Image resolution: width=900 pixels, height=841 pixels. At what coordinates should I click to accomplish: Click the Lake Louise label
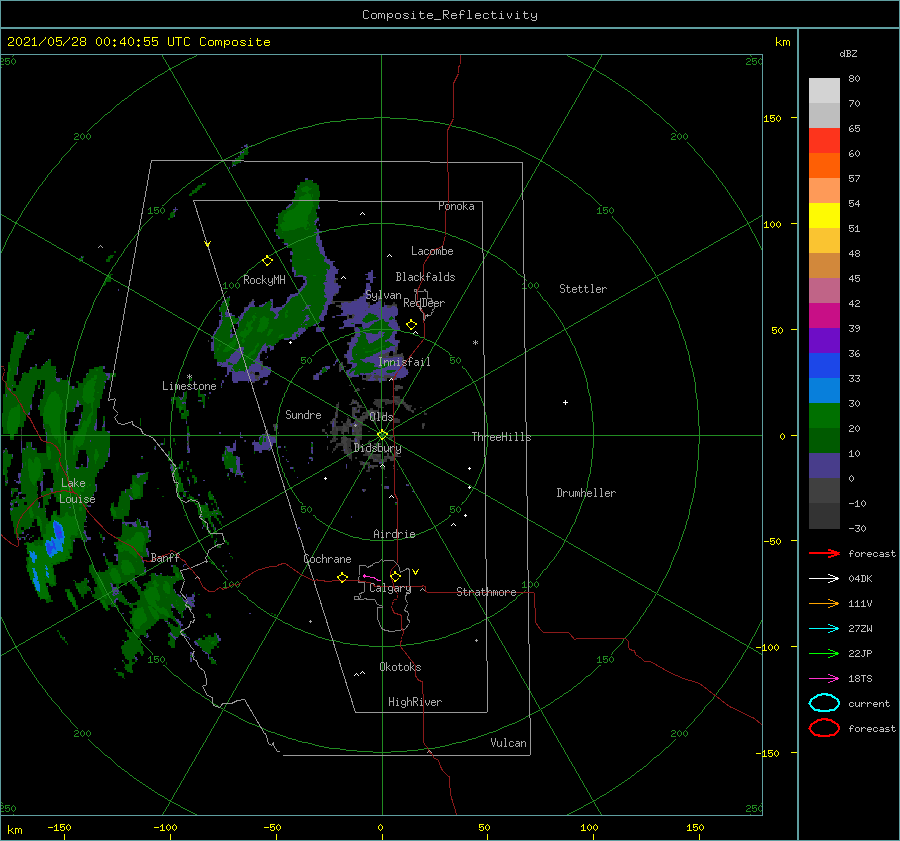point(77,491)
